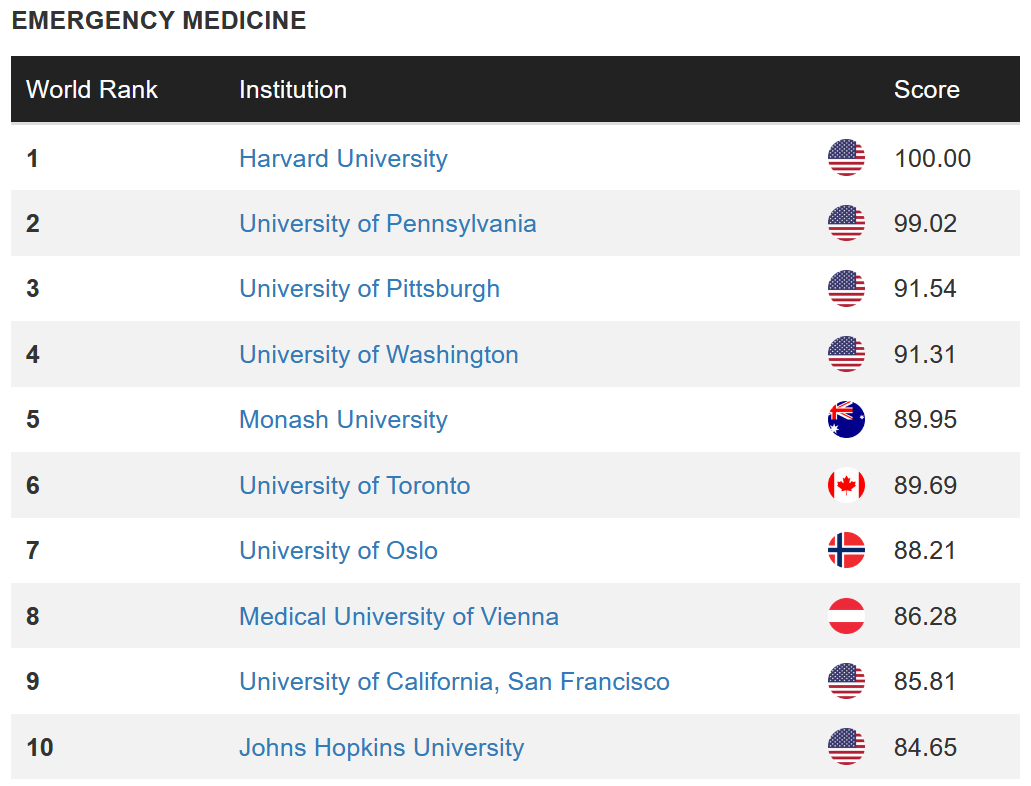This screenshot has width=1031, height=786.
Task: Click the Australian flag next to Monash University
Action: [846, 419]
